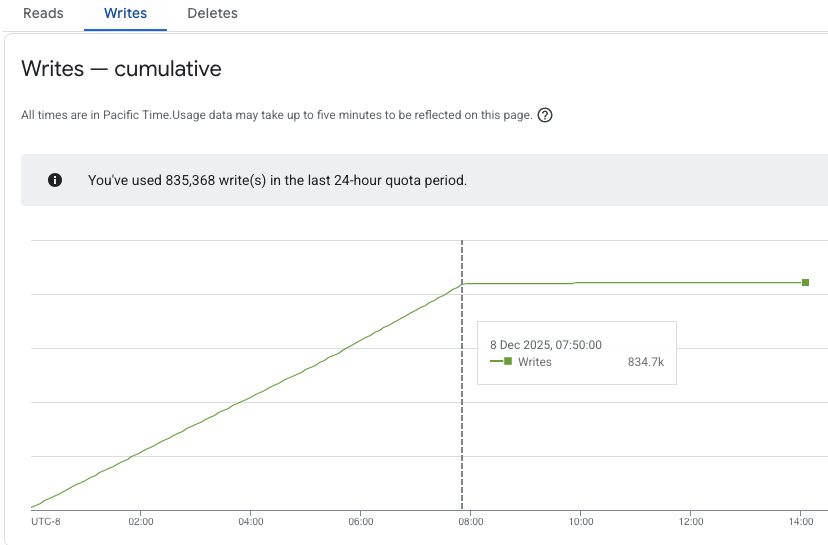
Task: Click the help question mark icon
Action: click(545, 115)
